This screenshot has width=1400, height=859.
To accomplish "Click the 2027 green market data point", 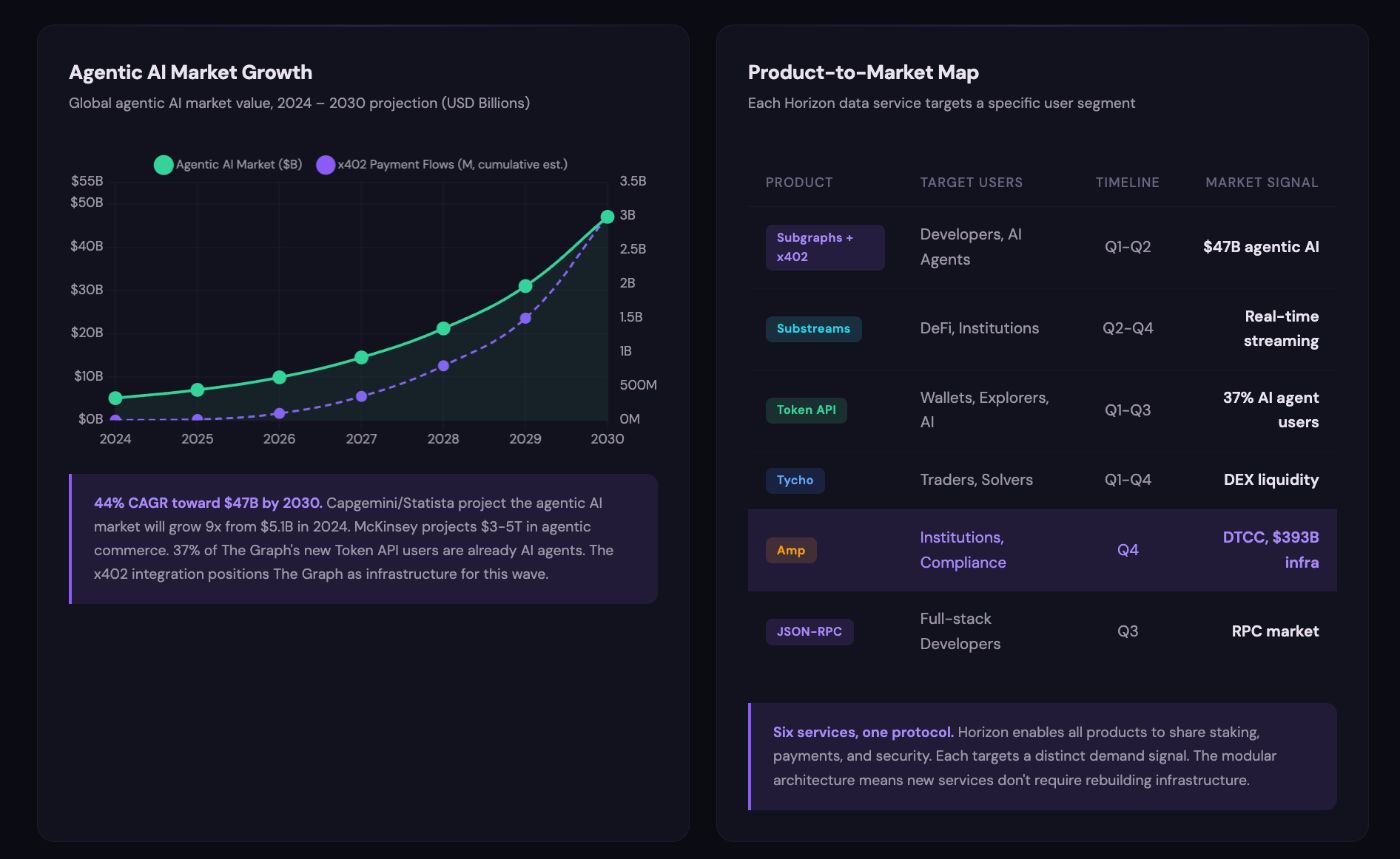I will [361, 357].
